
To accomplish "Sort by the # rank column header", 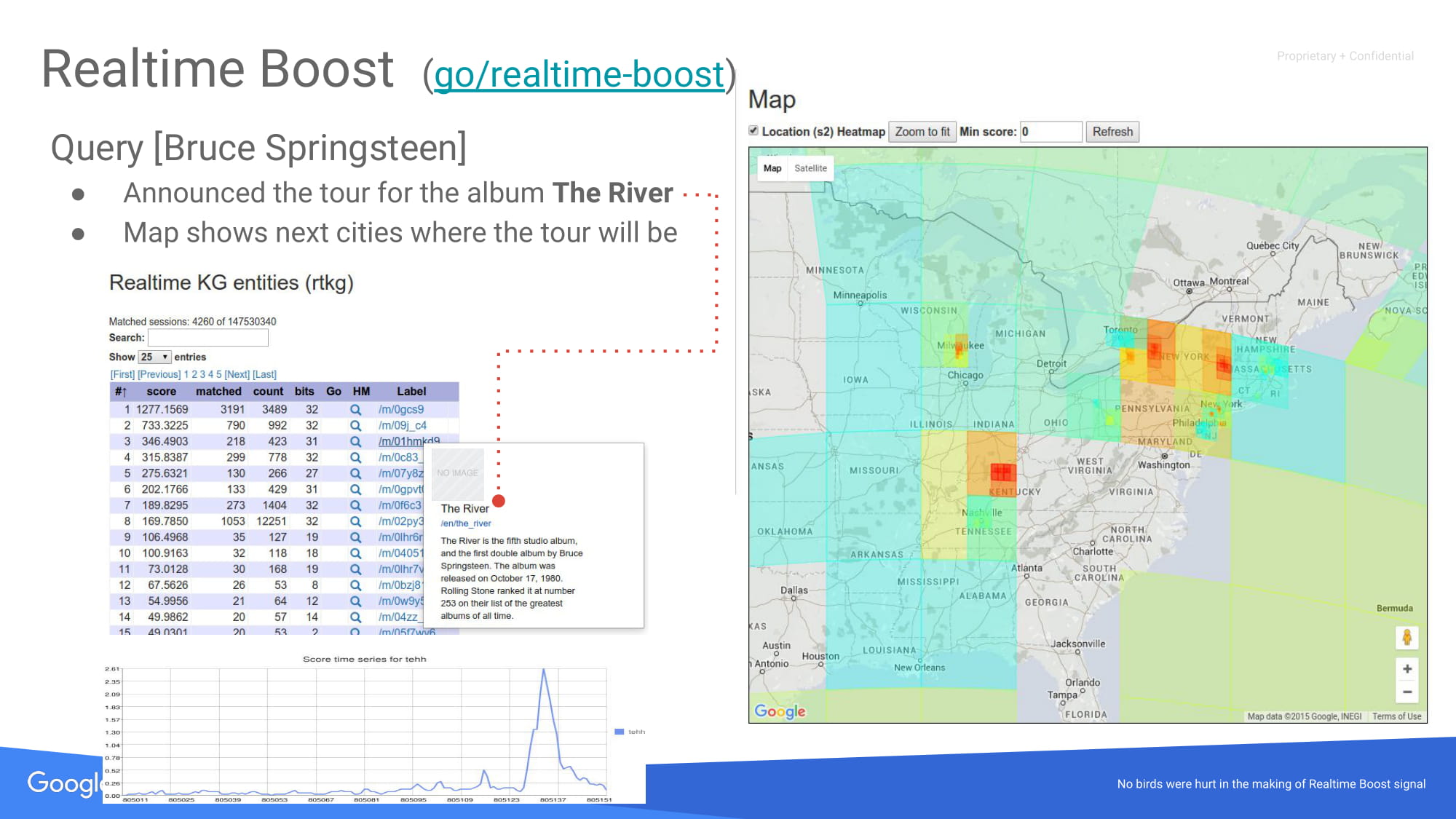I will (121, 392).
